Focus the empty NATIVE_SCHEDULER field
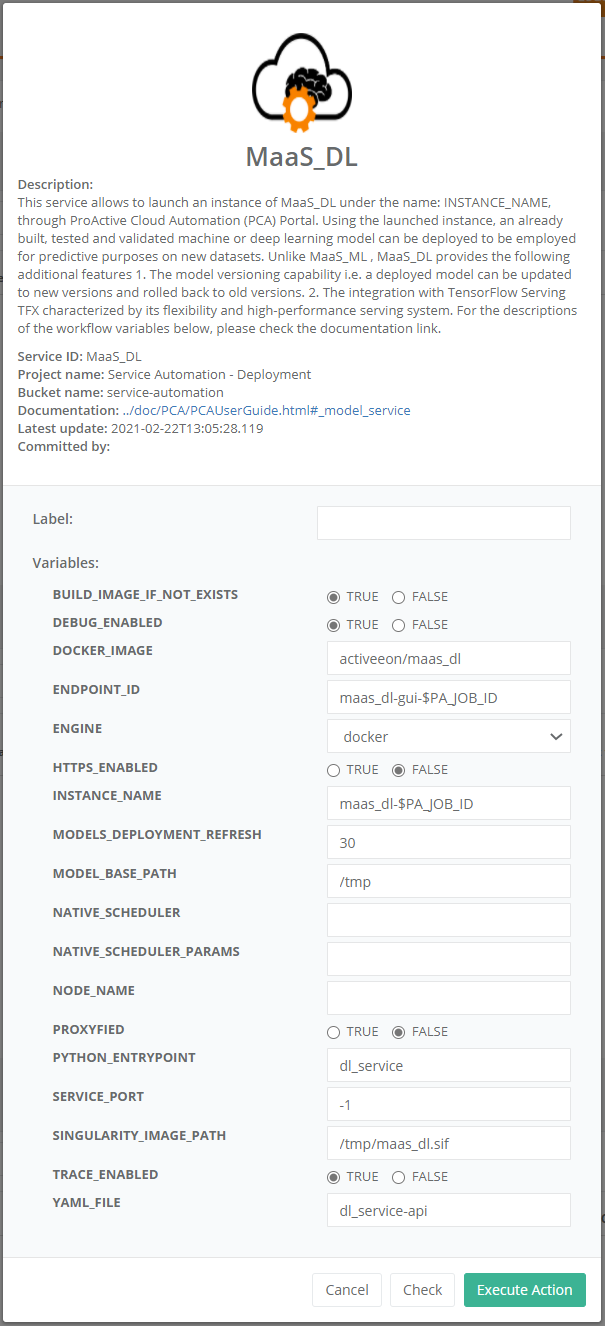 (x=449, y=920)
